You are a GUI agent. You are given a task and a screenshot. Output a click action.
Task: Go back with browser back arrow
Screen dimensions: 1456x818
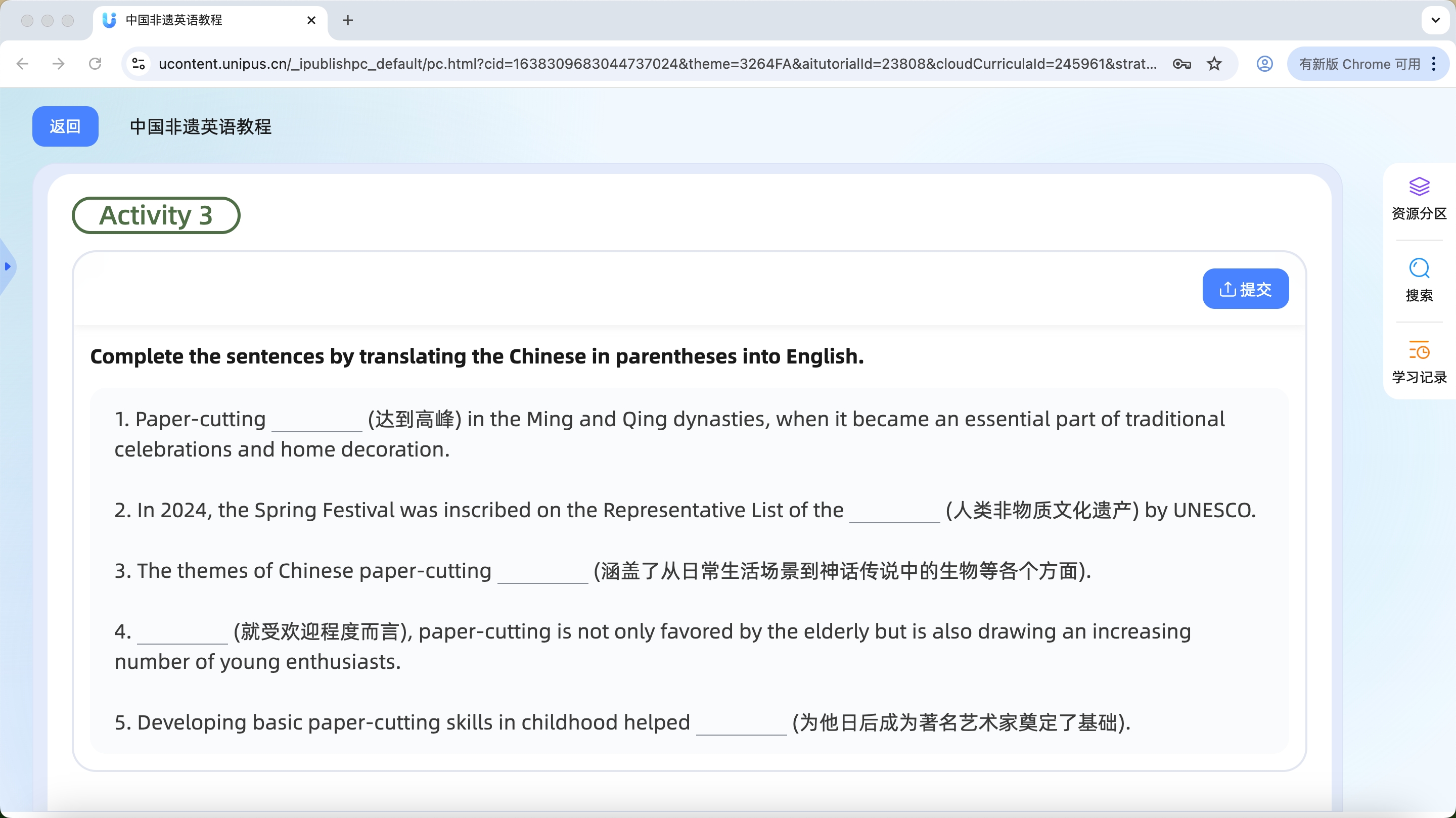pyautogui.click(x=23, y=64)
